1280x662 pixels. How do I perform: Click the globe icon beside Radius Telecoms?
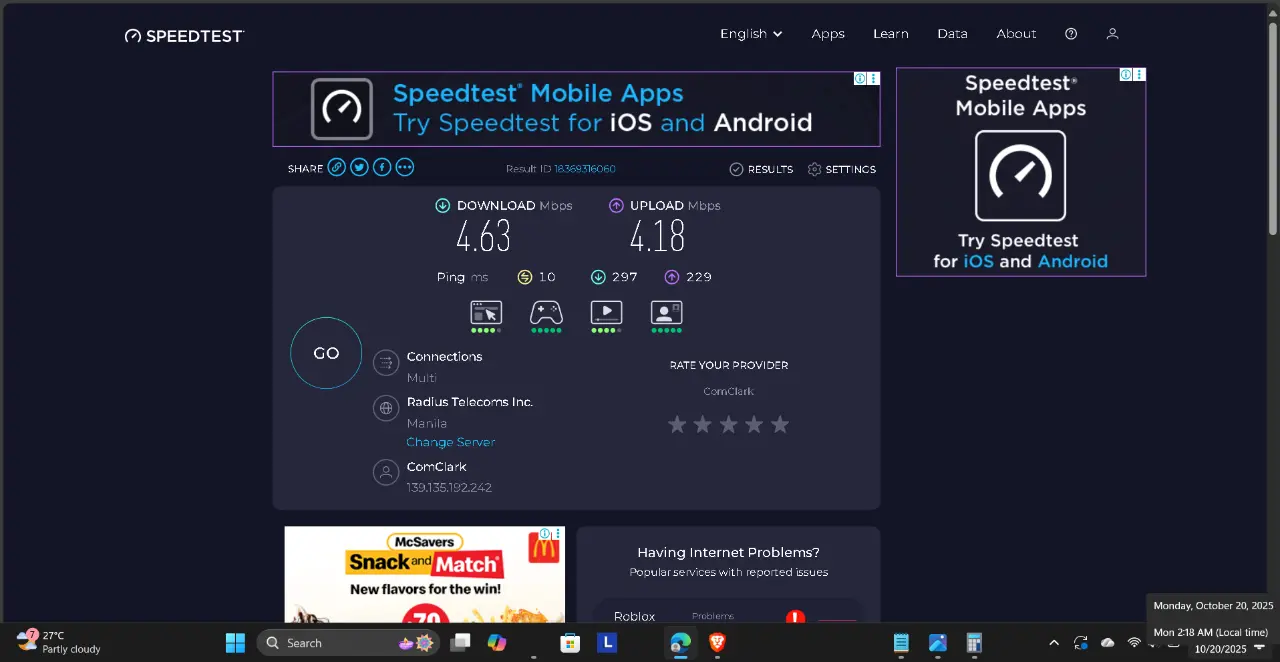386,408
